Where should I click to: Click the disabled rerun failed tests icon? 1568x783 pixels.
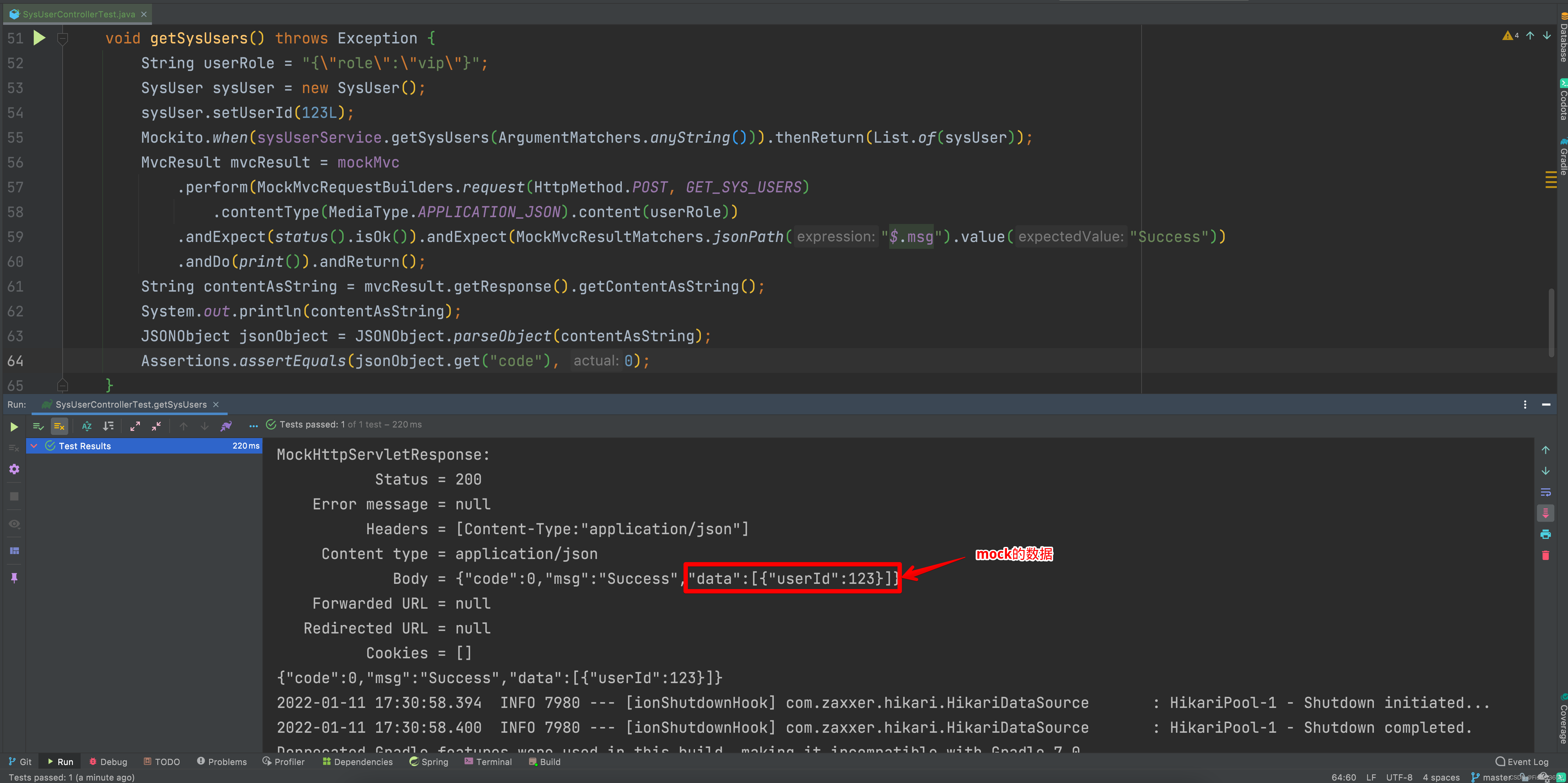[14, 448]
